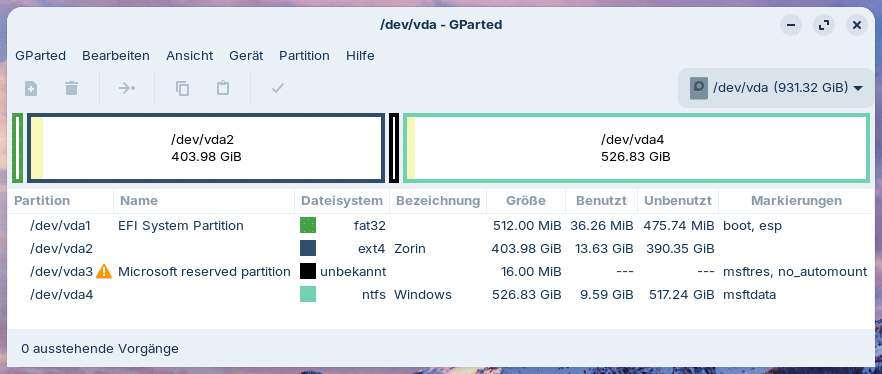Click the 'msftdata' flags cell

pyautogui.click(x=749, y=294)
